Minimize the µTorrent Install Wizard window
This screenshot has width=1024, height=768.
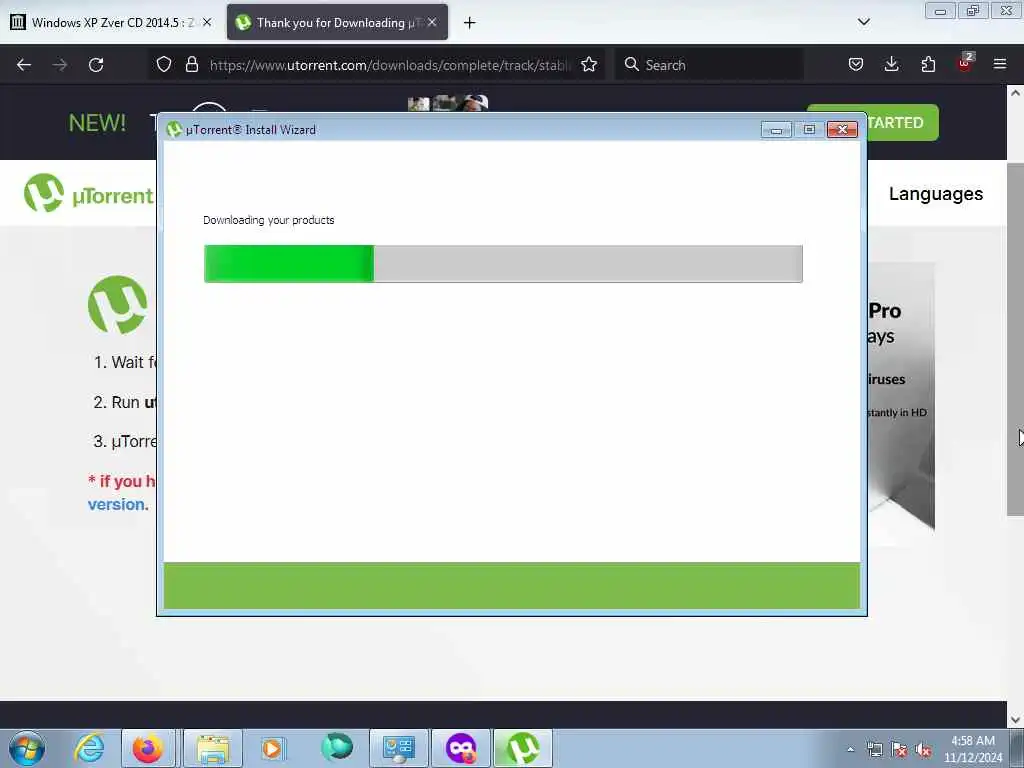pyautogui.click(x=776, y=130)
